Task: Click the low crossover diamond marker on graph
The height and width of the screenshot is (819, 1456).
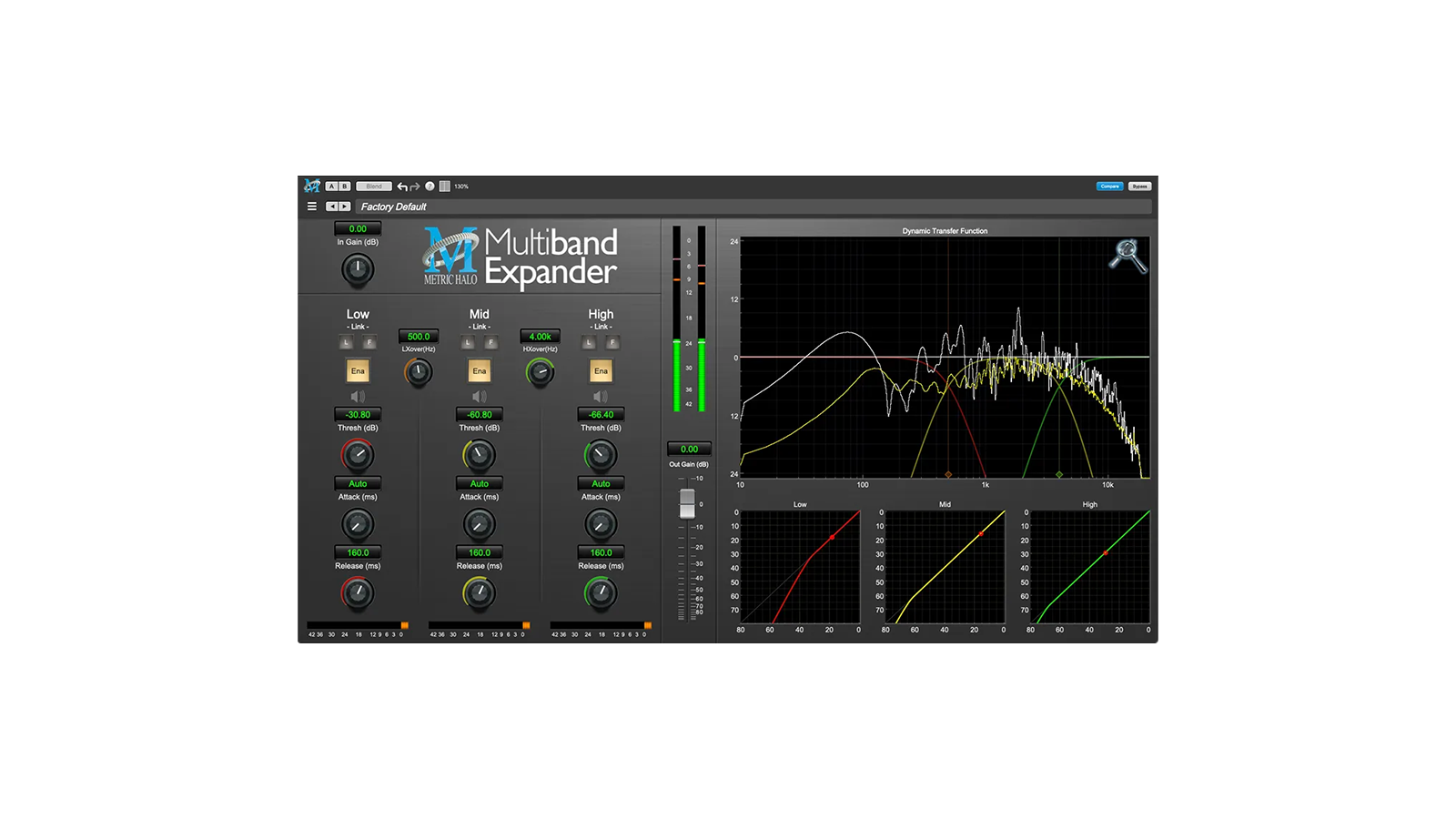Action: click(948, 474)
